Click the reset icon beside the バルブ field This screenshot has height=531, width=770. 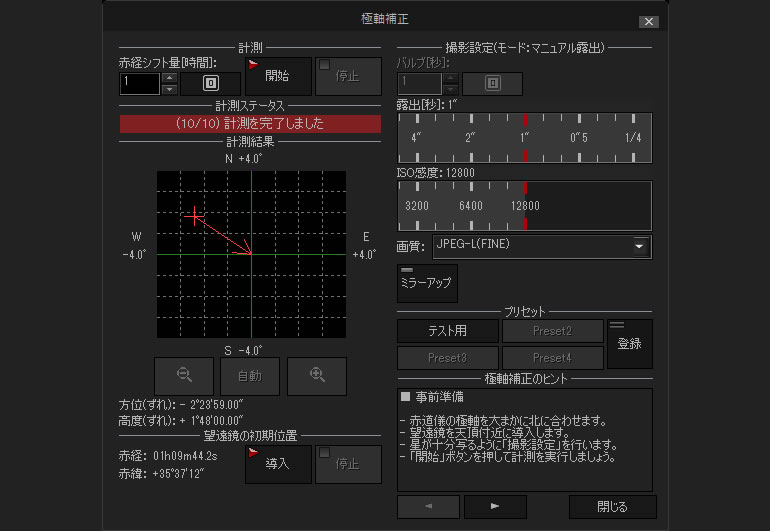(491, 83)
